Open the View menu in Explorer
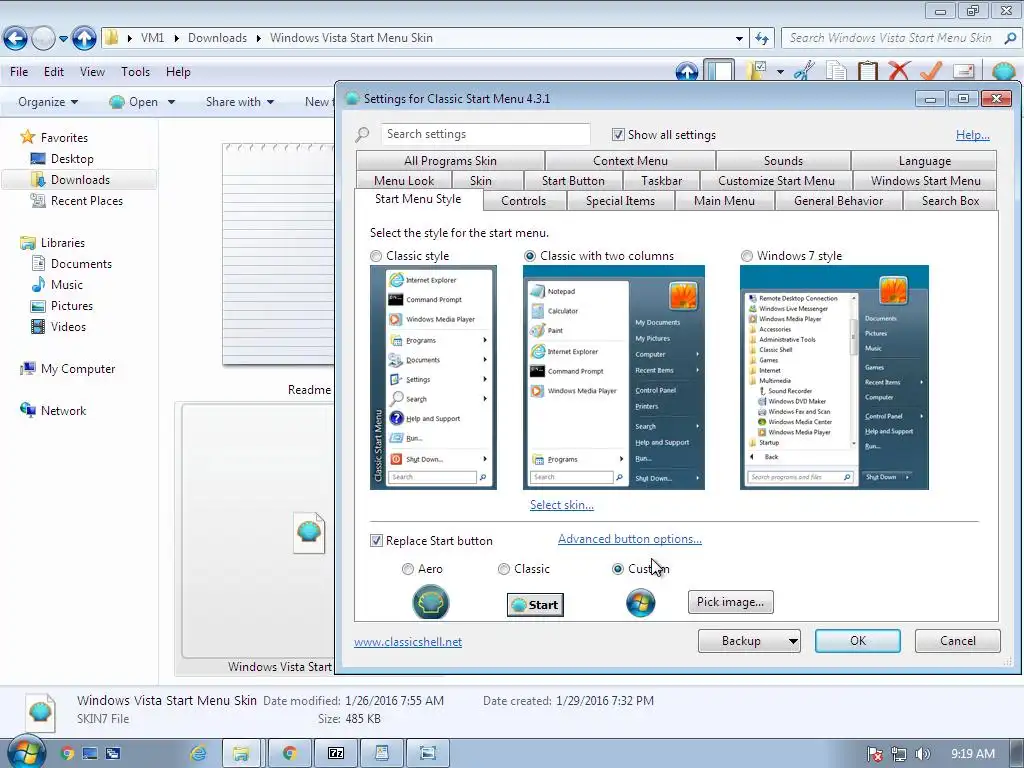Screen dimensions: 1024x768 pyautogui.click(x=92, y=72)
